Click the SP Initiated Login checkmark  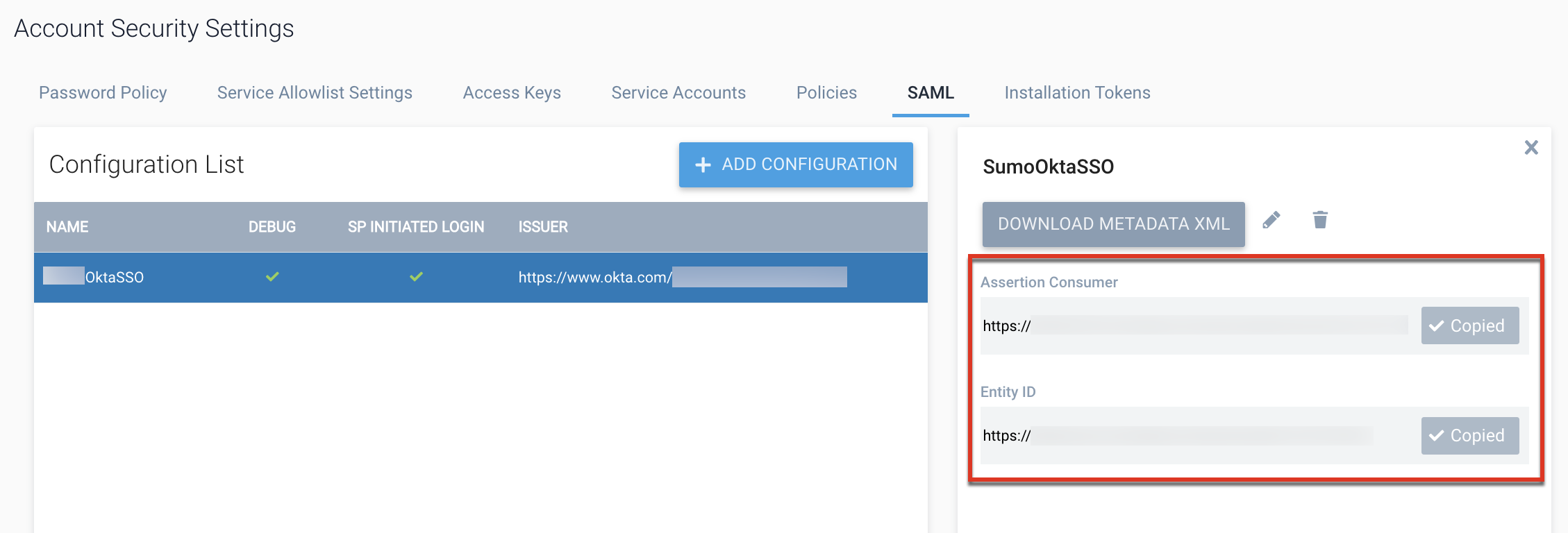coord(416,277)
